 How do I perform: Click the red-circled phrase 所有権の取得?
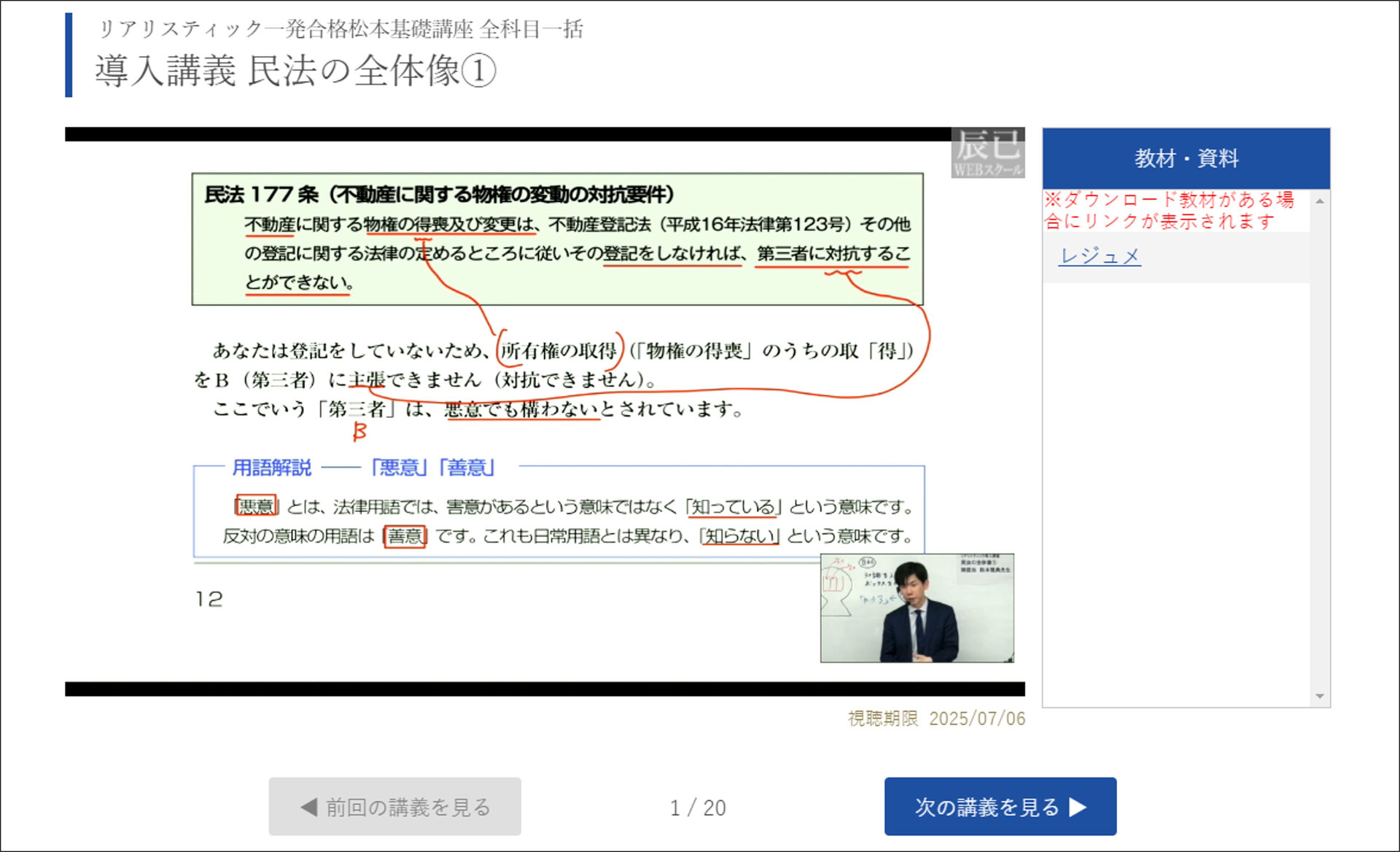click(x=561, y=351)
